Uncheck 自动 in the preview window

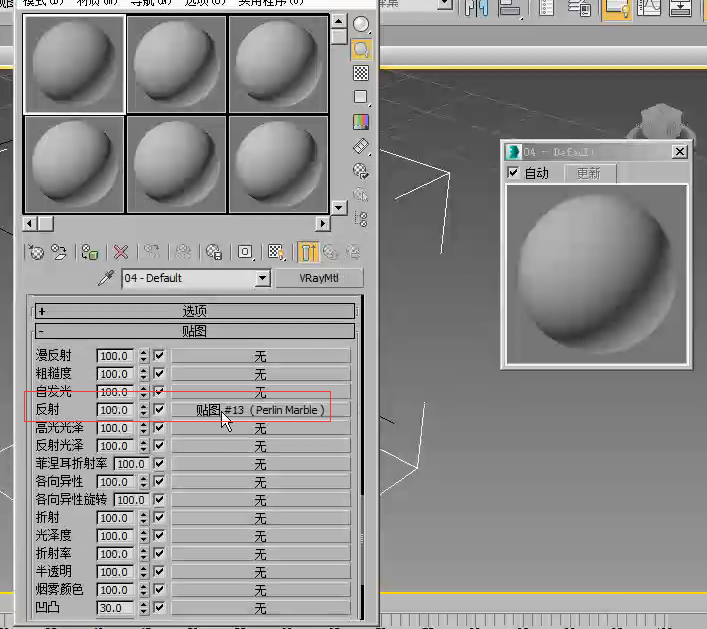tap(513, 173)
